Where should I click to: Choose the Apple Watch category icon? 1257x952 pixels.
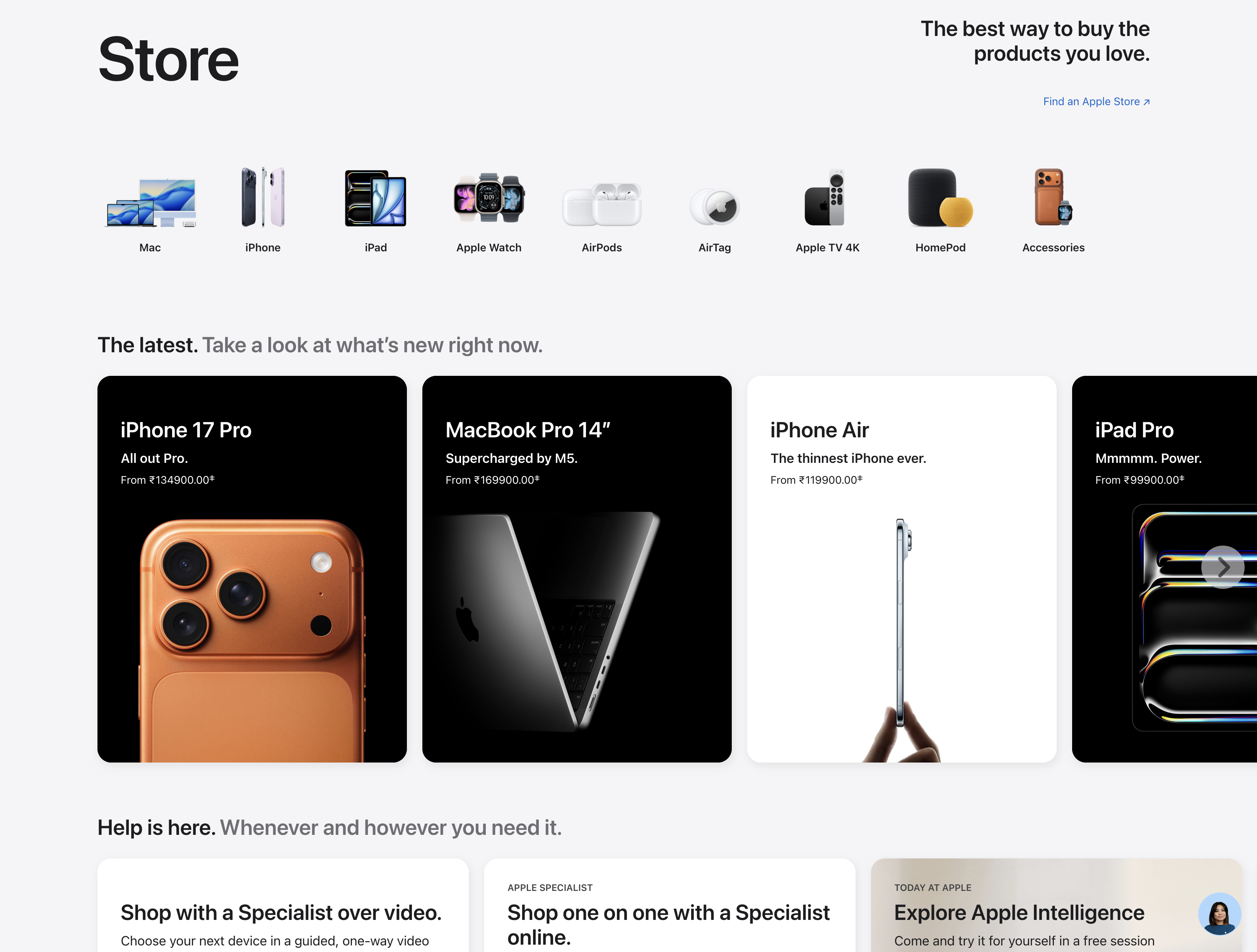pos(489,198)
